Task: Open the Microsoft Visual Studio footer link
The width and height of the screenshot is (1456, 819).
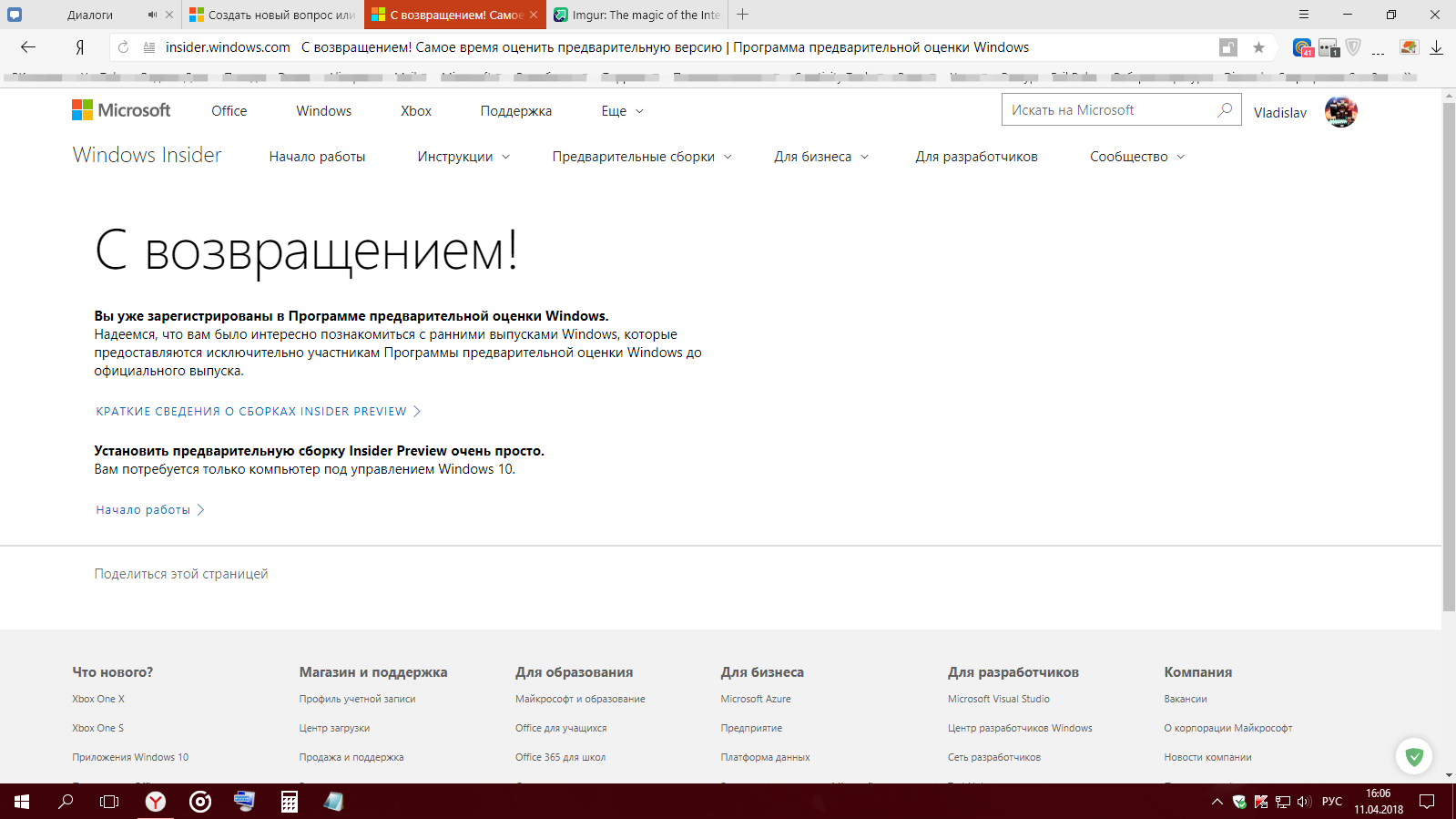Action: click(x=999, y=699)
